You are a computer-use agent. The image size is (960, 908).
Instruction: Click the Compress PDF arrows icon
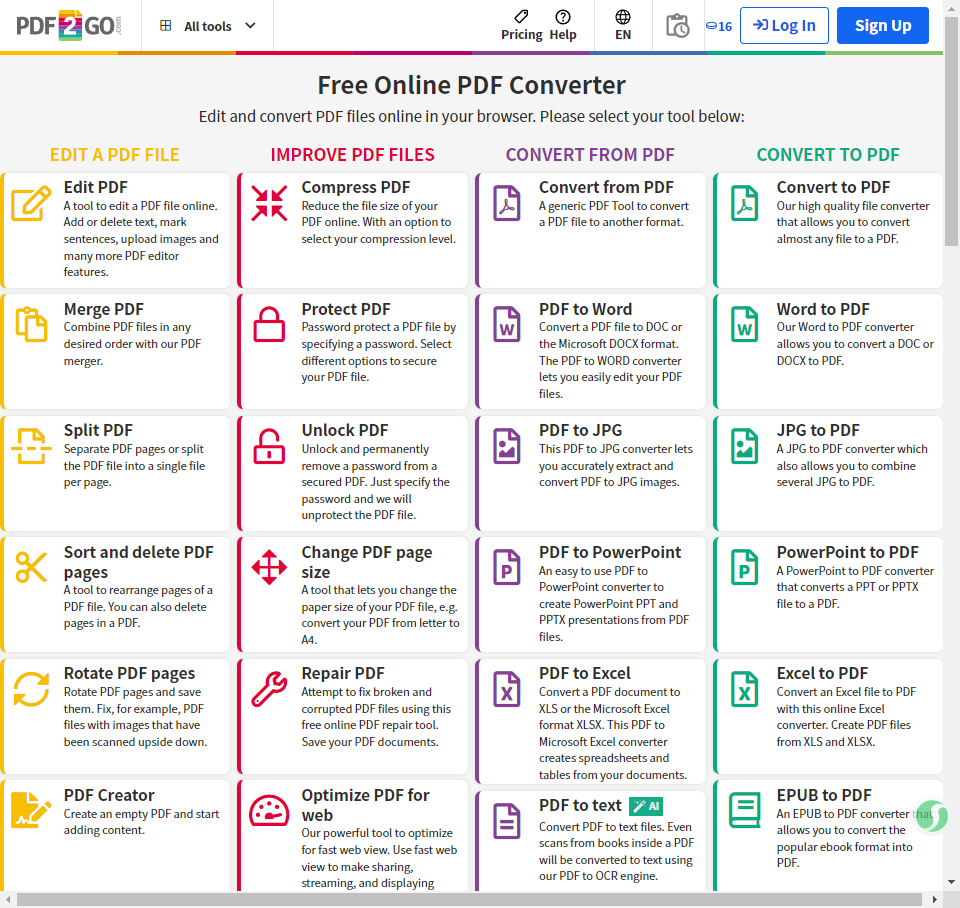(269, 203)
